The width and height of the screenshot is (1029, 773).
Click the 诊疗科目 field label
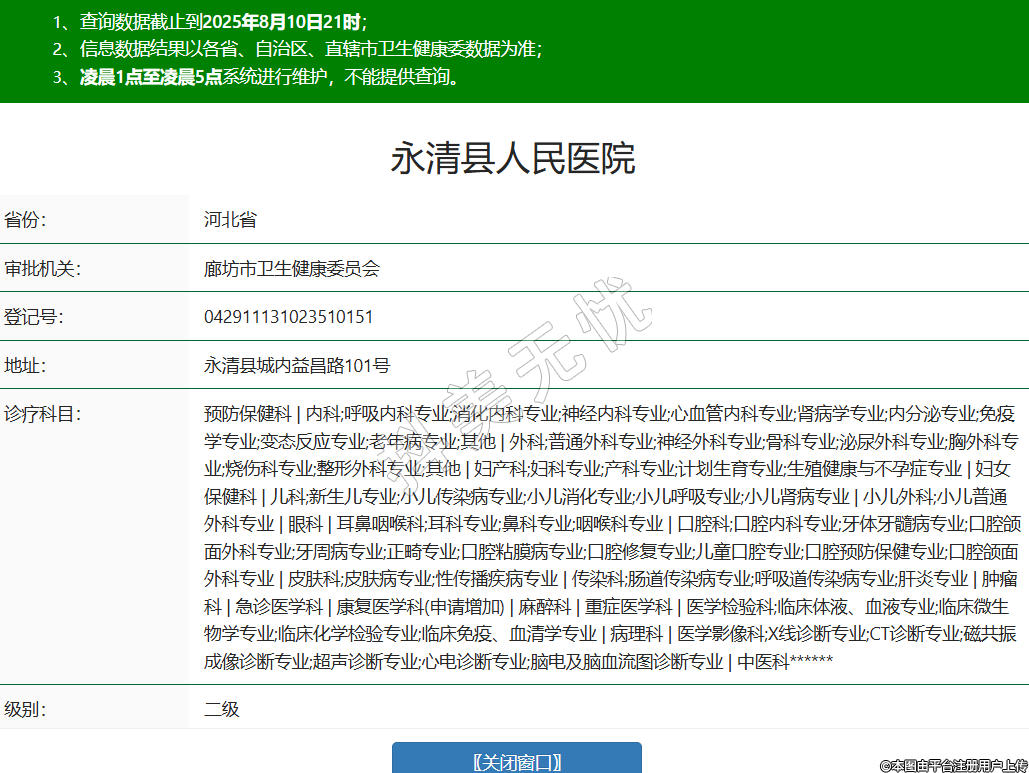click(42, 413)
